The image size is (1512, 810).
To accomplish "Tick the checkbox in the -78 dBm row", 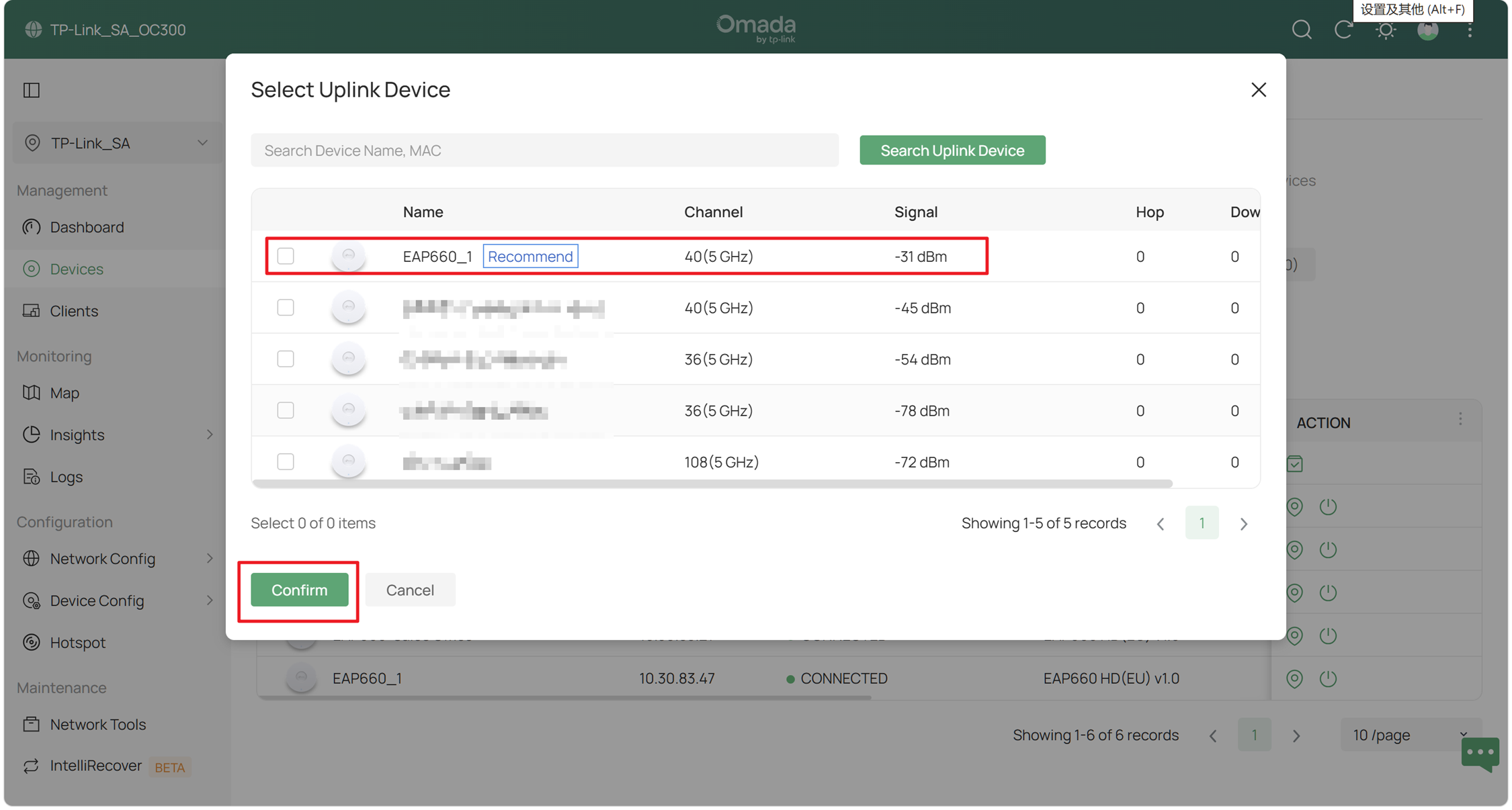I will 286,410.
